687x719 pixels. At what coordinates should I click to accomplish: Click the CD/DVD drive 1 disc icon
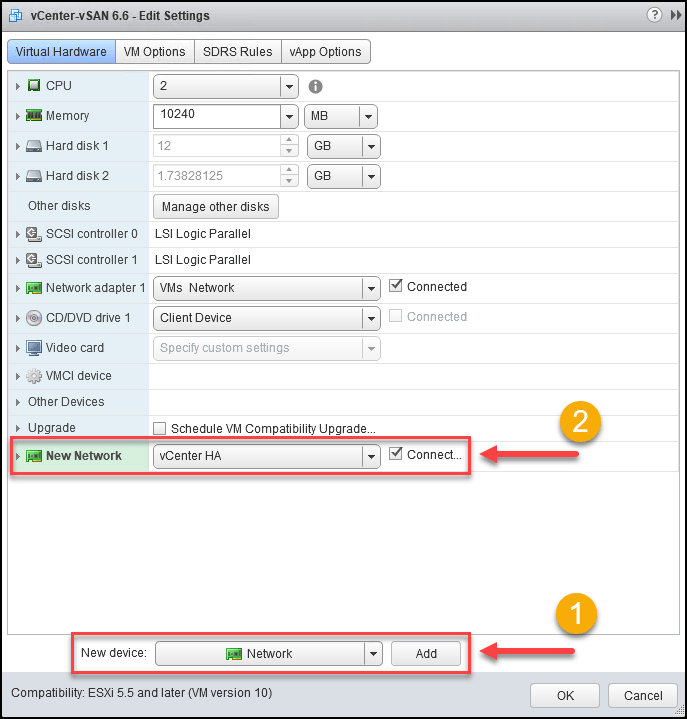34,318
